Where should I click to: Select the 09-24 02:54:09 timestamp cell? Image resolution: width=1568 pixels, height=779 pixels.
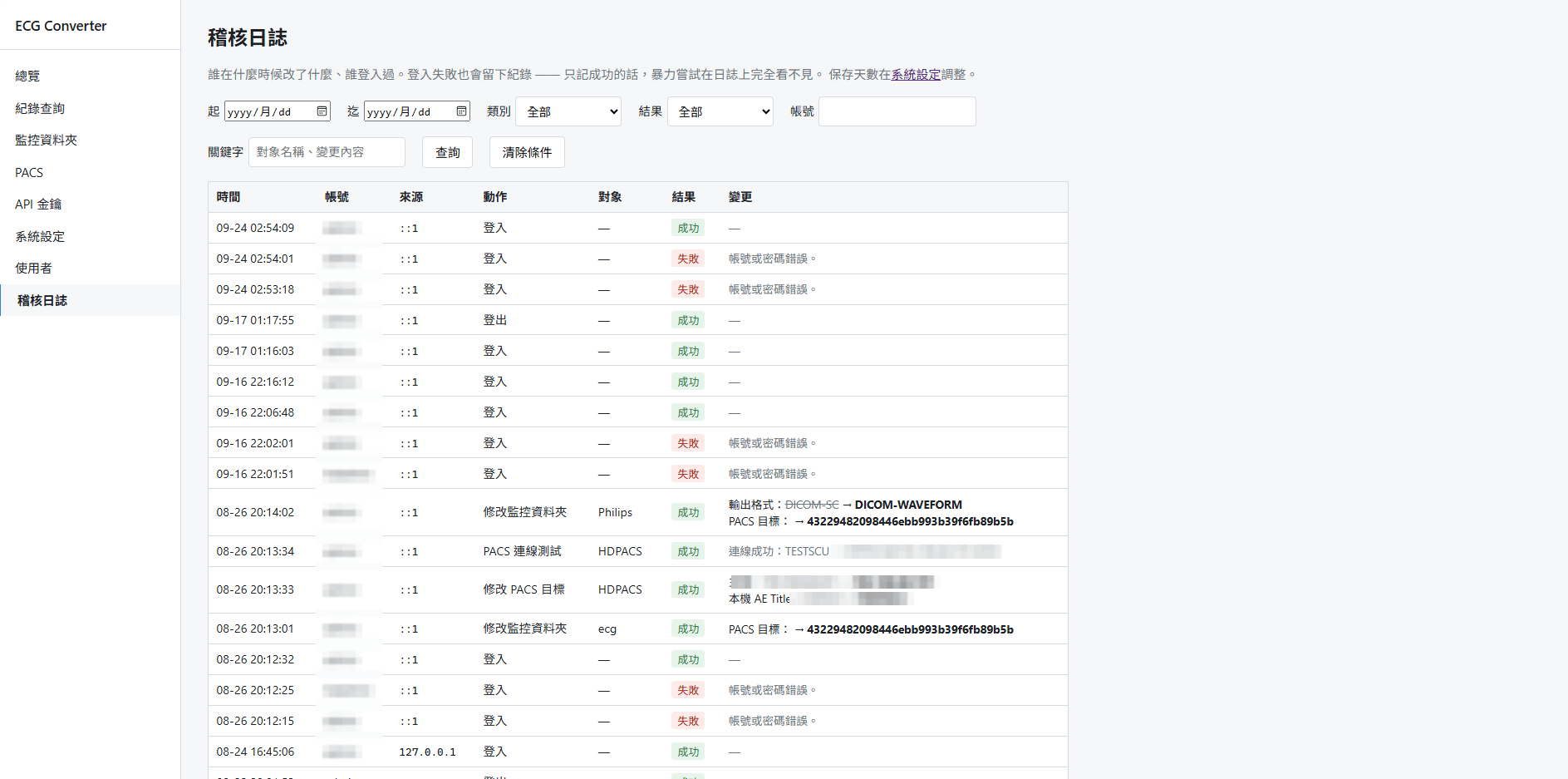(x=255, y=228)
